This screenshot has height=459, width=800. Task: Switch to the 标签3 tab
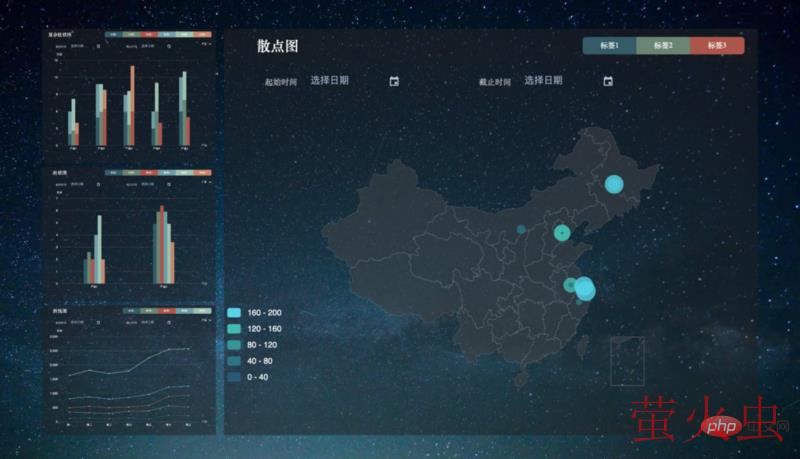(x=717, y=45)
